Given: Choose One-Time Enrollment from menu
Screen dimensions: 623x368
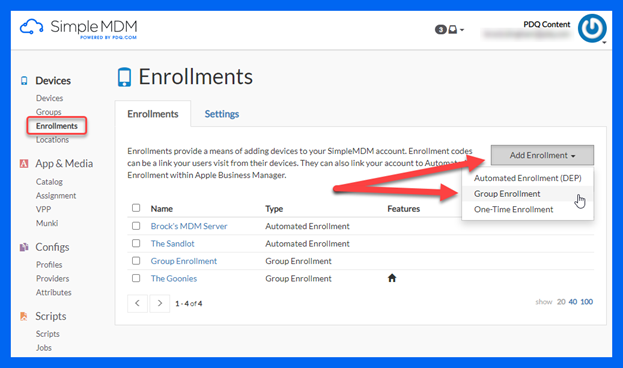Looking at the screenshot, I should pyautogui.click(x=528, y=209).
